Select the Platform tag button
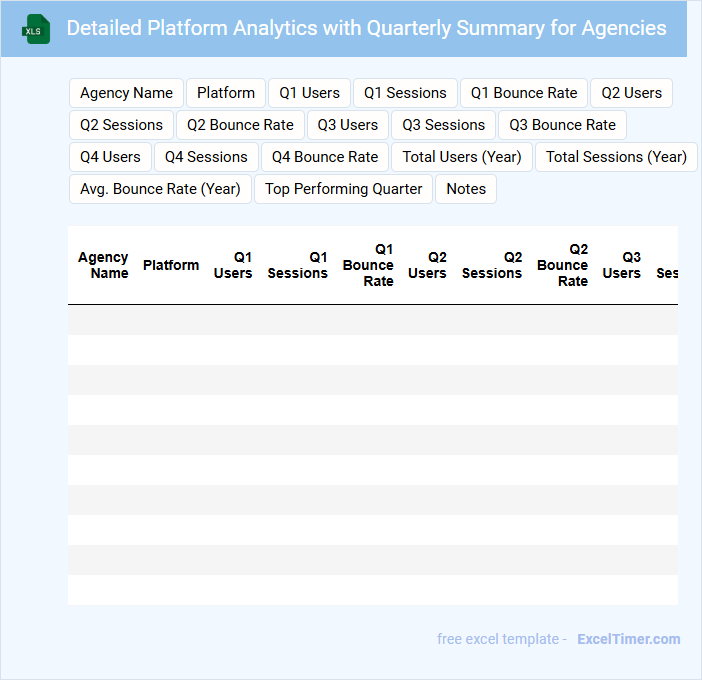This screenshot has height=680, width=702. [x=226, y=93]
